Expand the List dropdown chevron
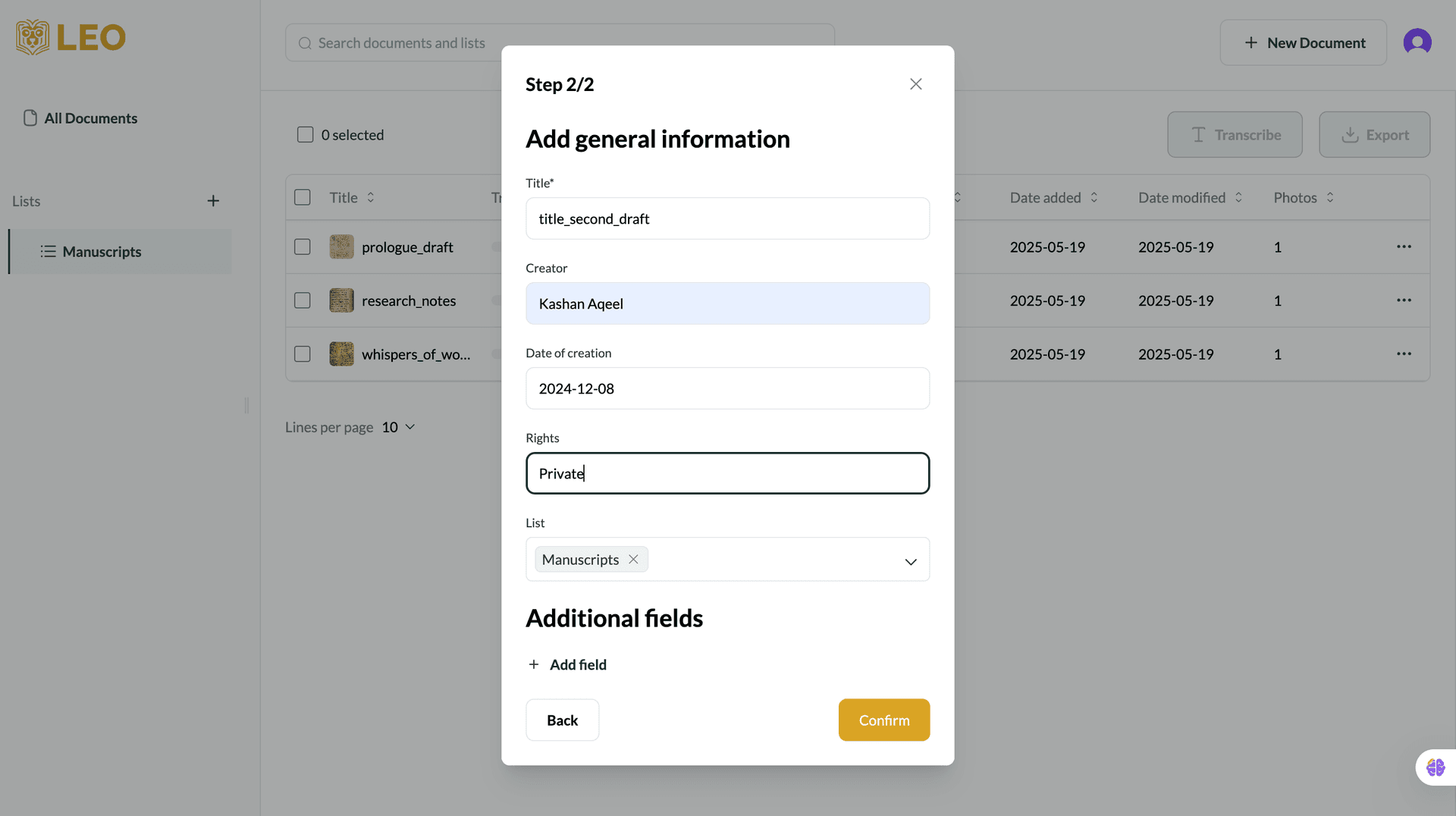Screen dimensions: 1456x816 click(910, 561)
